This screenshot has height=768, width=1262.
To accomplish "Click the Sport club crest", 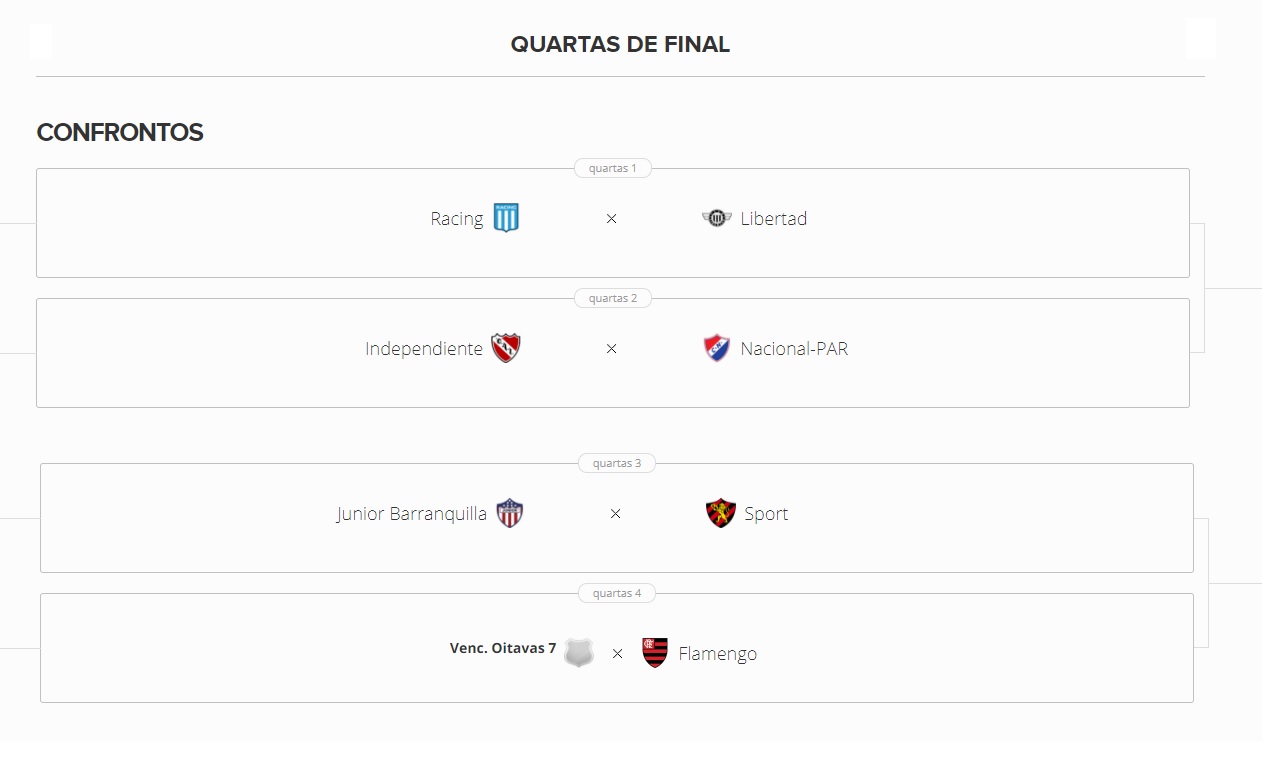I will tap(721, 513).
